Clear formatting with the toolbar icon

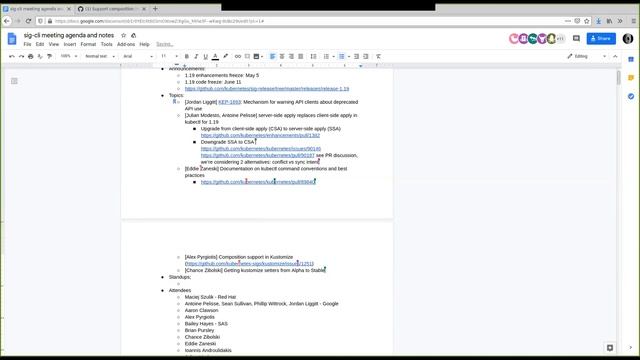click(378, 56)
